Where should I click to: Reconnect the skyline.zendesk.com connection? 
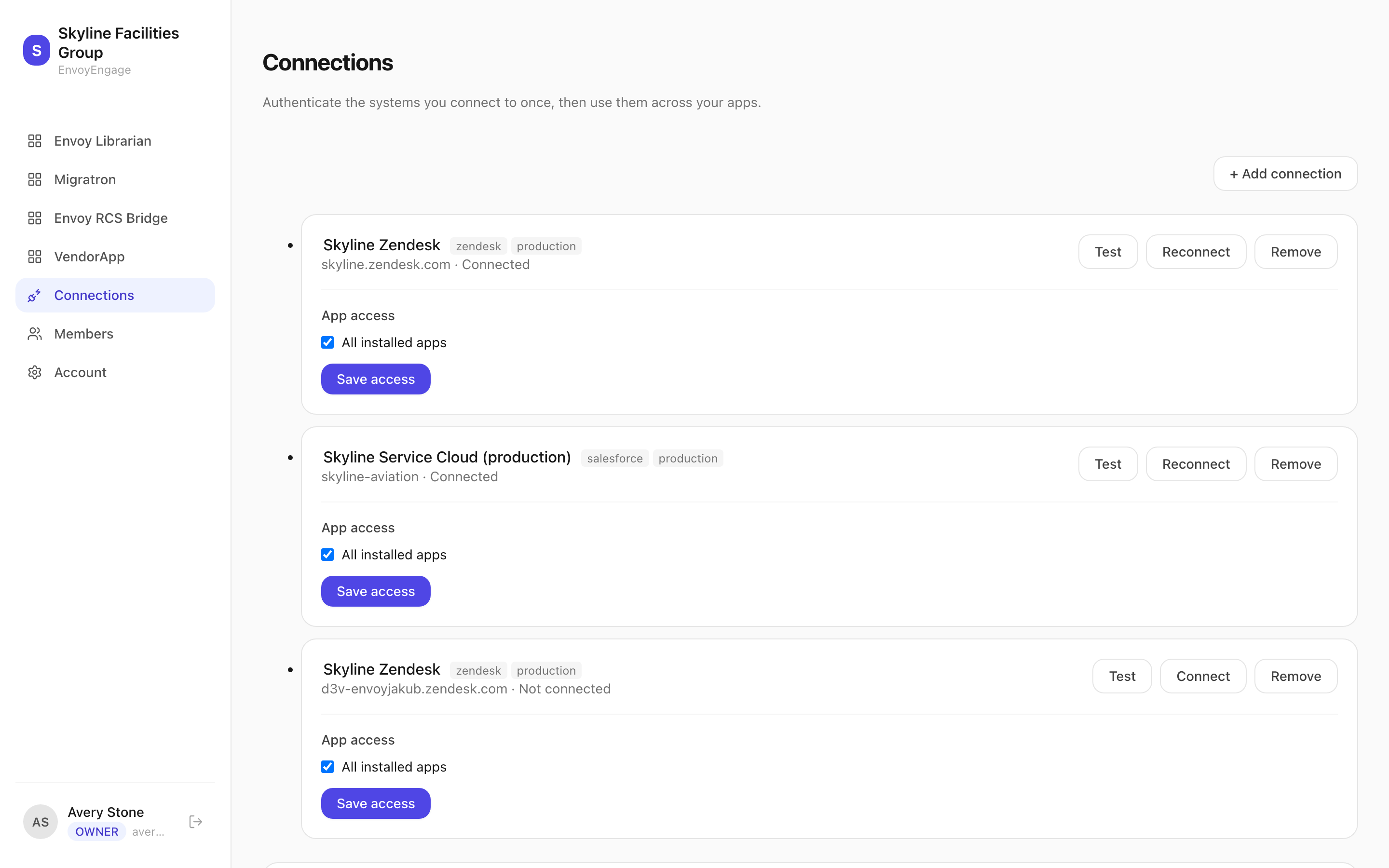point(1196,251)
